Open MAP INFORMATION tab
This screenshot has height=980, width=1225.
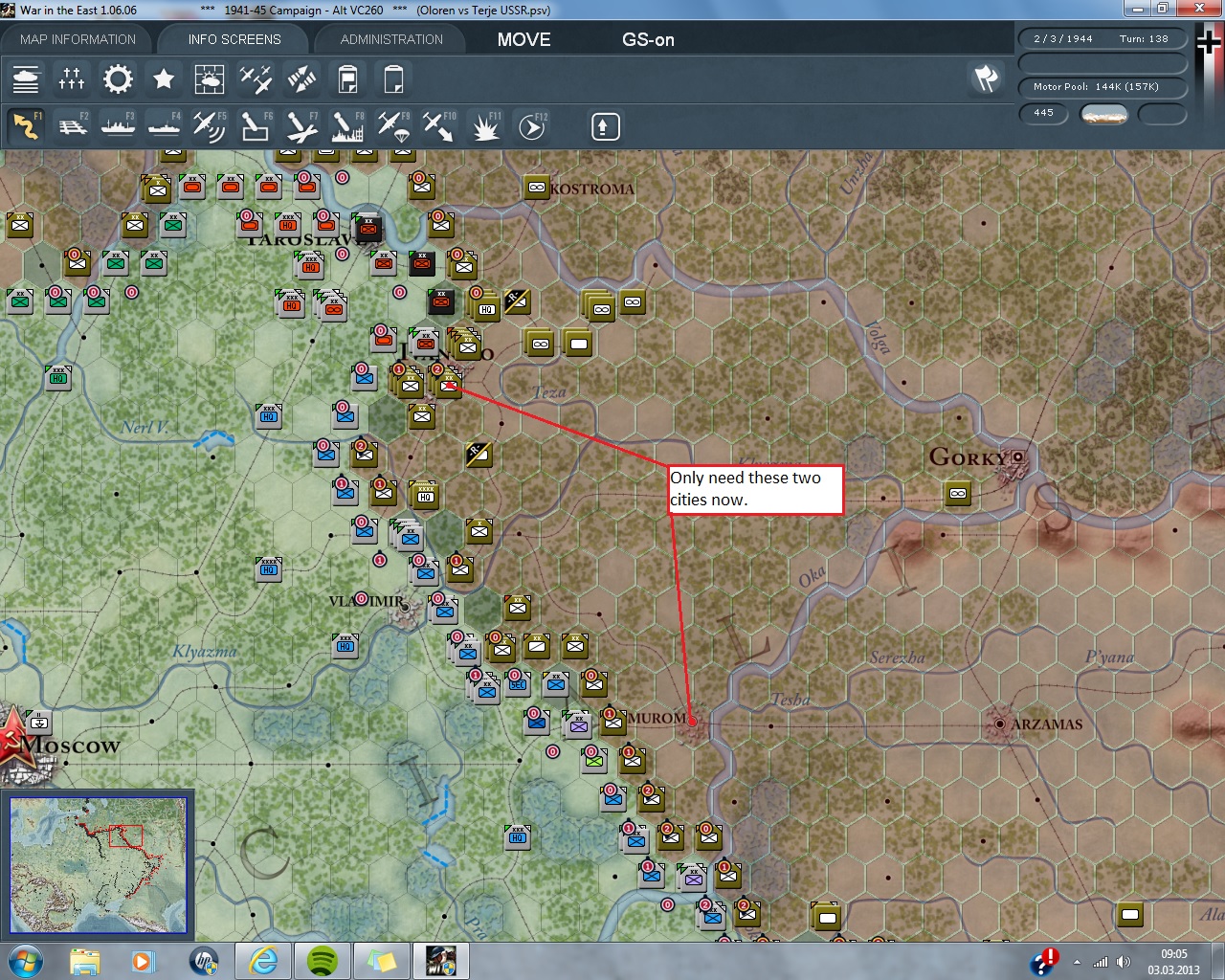pos(78,39)
